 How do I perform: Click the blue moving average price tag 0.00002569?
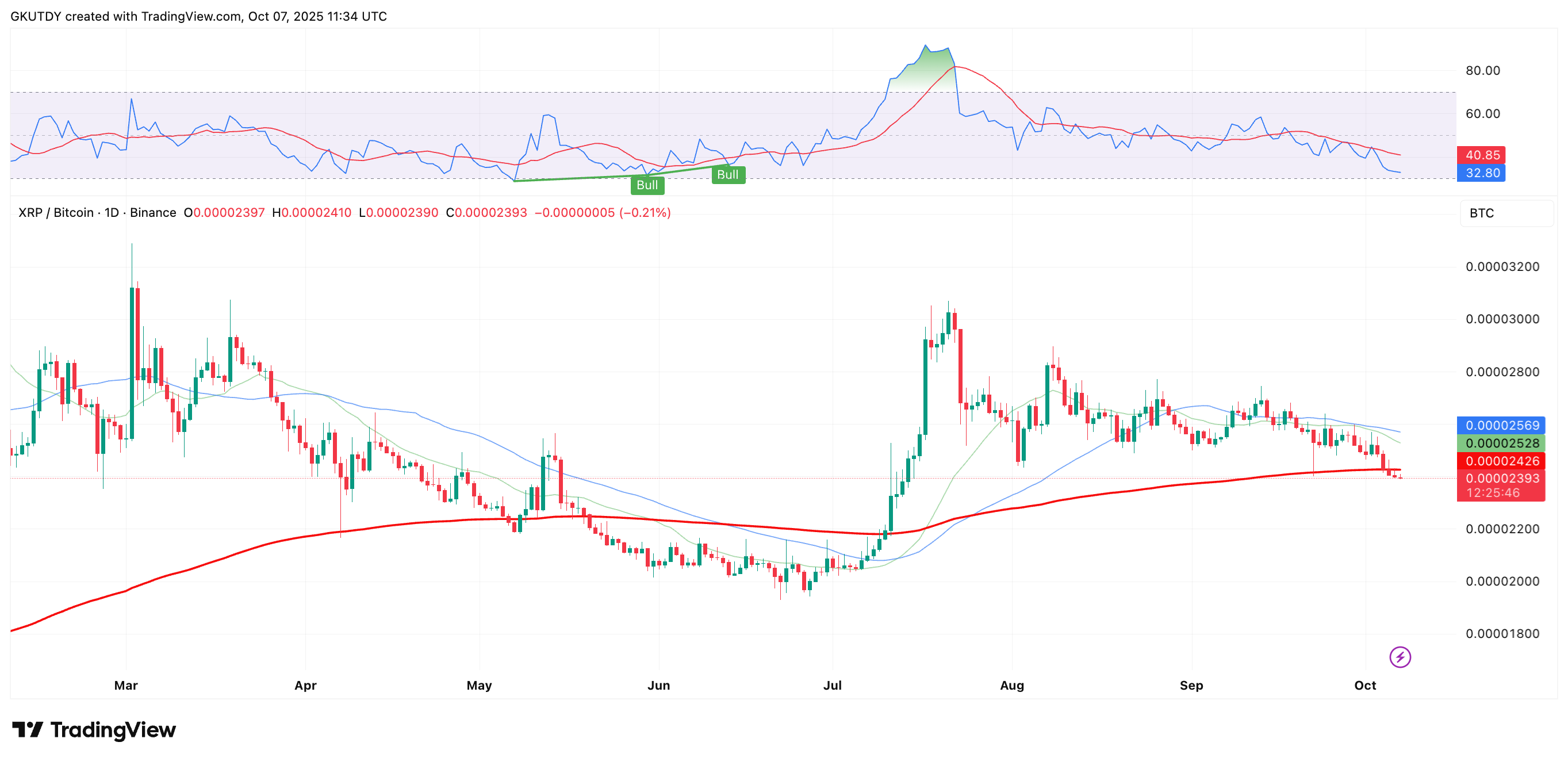pos(1502,425)
